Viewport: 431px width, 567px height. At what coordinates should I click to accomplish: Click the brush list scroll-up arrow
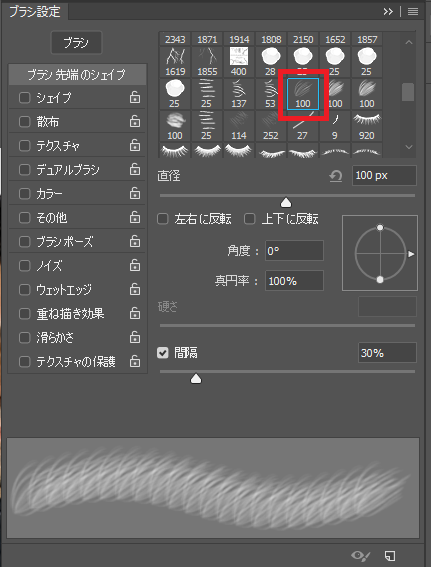tap(409, 42)
